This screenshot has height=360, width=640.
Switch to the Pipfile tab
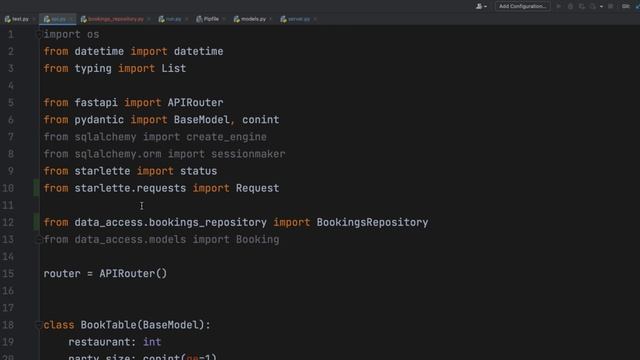211,19
